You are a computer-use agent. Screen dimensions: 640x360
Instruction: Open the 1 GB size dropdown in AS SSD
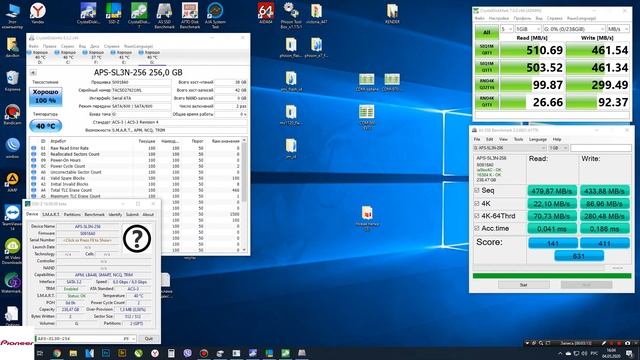pos(558,148)
